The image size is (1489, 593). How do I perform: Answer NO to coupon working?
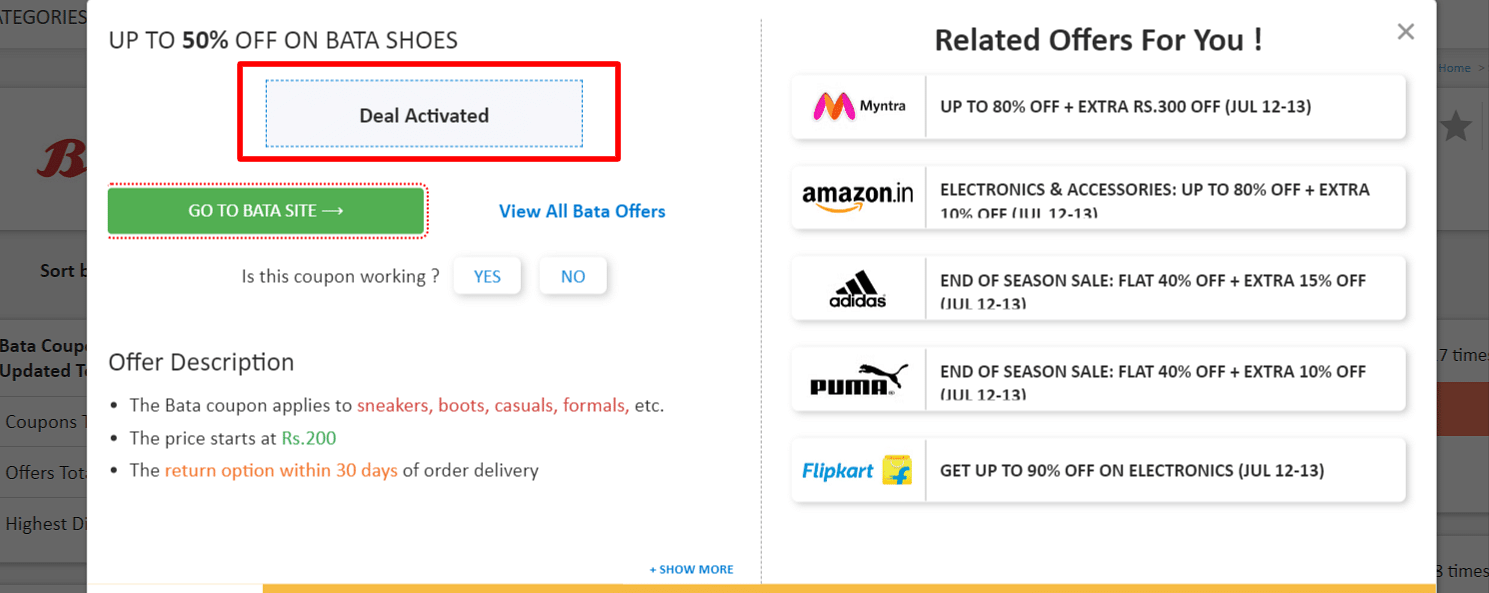tap(573, 276)
